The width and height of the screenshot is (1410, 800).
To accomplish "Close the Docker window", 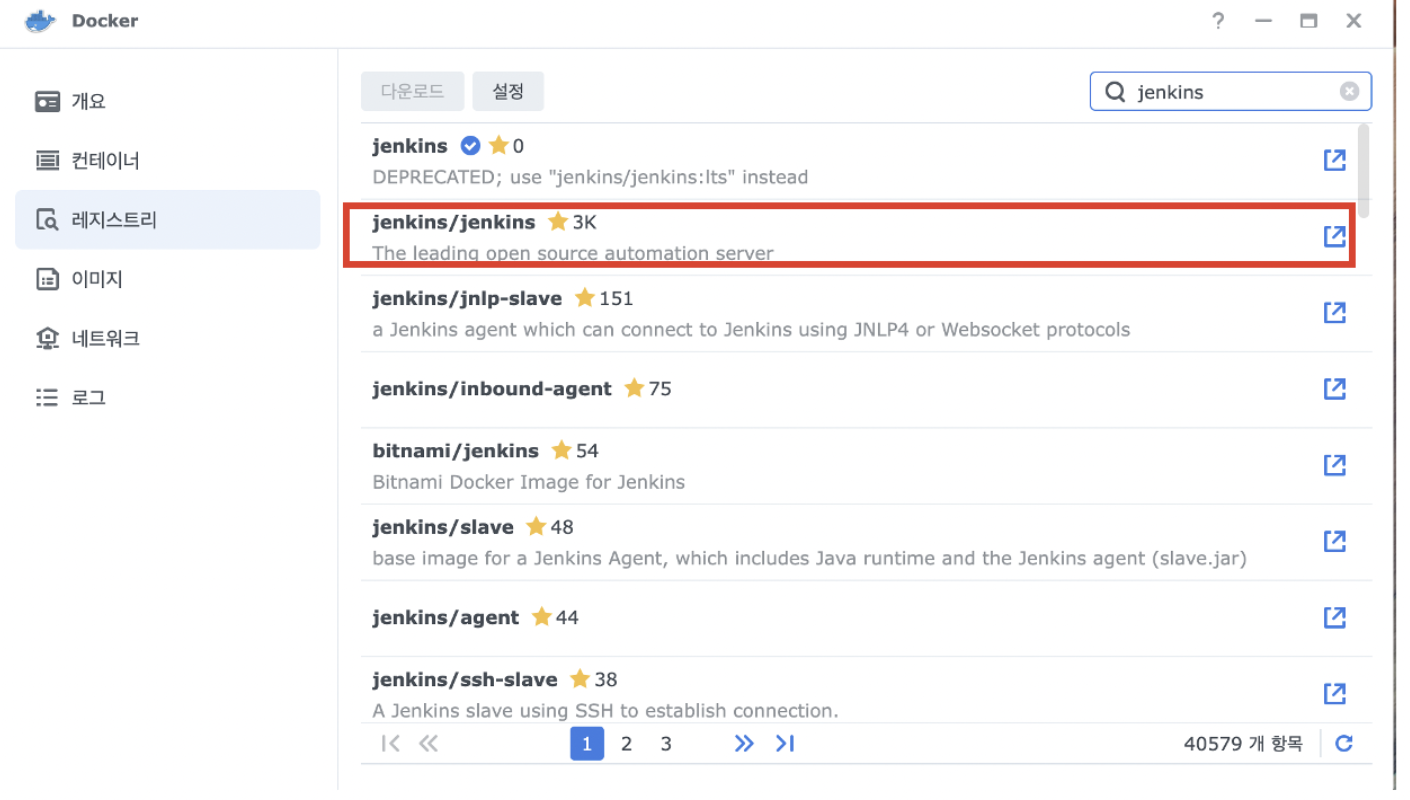I will click(1354, 21).
